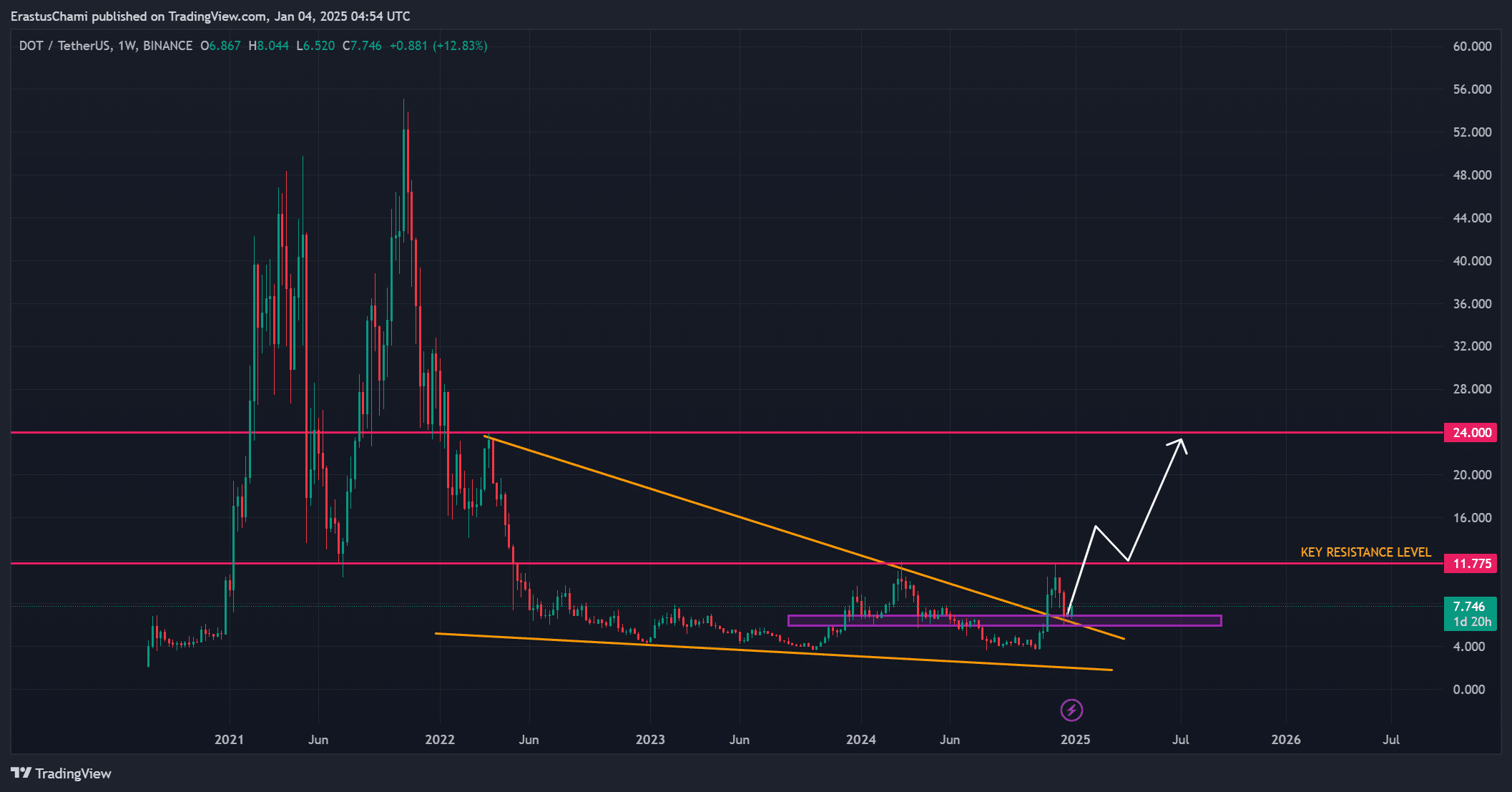Click the 11.775 red price label
This screenshot has width=1512, height=792.
(1471, 564)
